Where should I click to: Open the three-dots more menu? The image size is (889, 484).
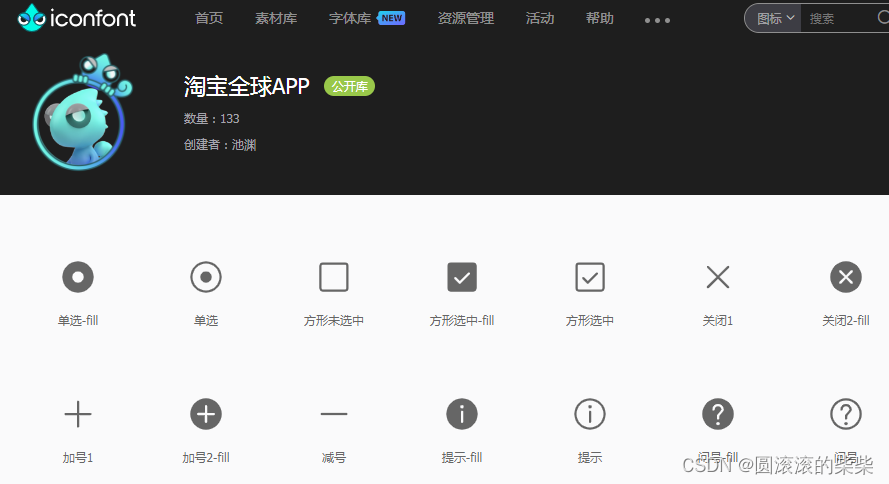tap(657, 20)
